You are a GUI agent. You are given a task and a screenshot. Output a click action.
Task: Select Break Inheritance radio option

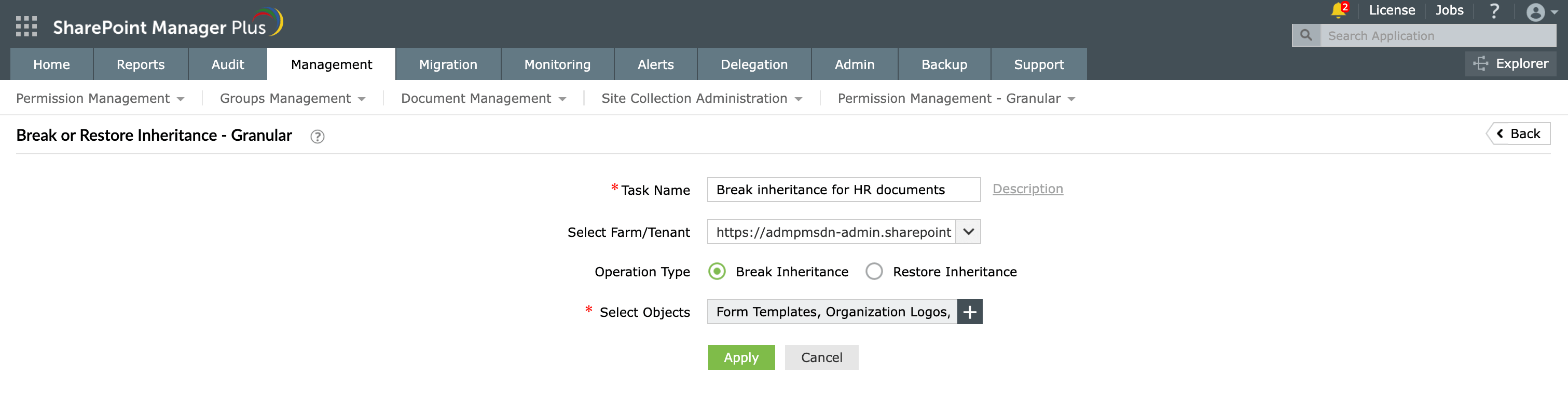(717, 271)
